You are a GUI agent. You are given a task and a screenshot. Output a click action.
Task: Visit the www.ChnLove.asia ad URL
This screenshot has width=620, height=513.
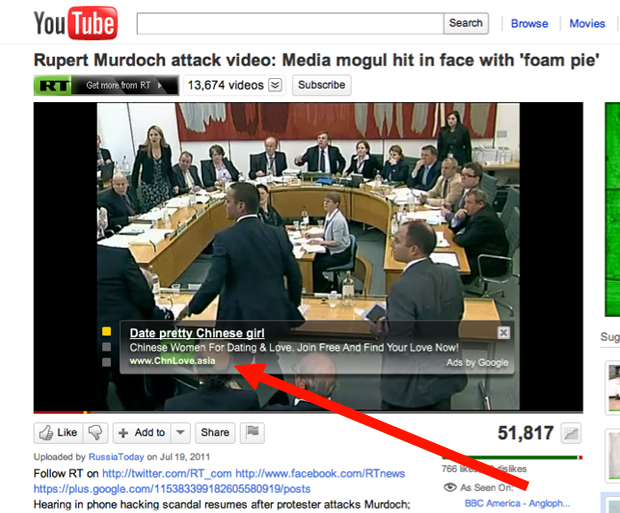pyautogui.click(x=172, y=361)
